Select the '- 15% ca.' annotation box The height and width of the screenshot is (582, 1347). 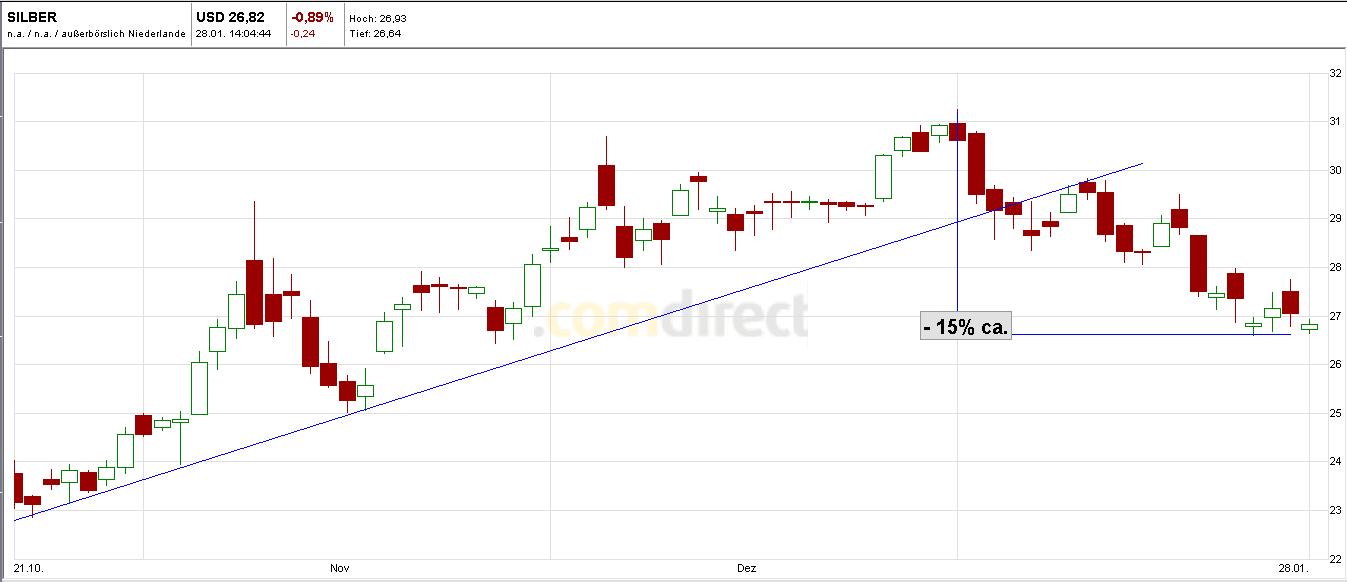(966, 325)
